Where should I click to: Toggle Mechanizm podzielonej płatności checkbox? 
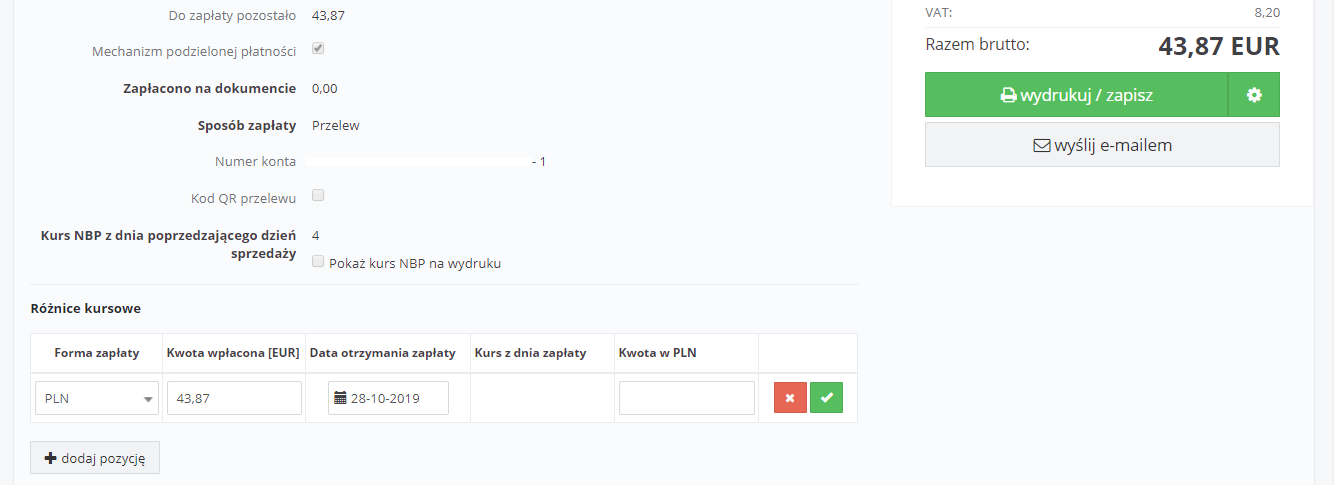318,48
